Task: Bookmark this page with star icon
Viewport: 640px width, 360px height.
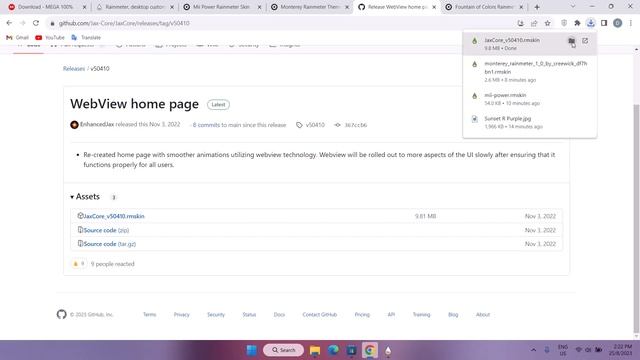Action: click(x=548, y=23)
